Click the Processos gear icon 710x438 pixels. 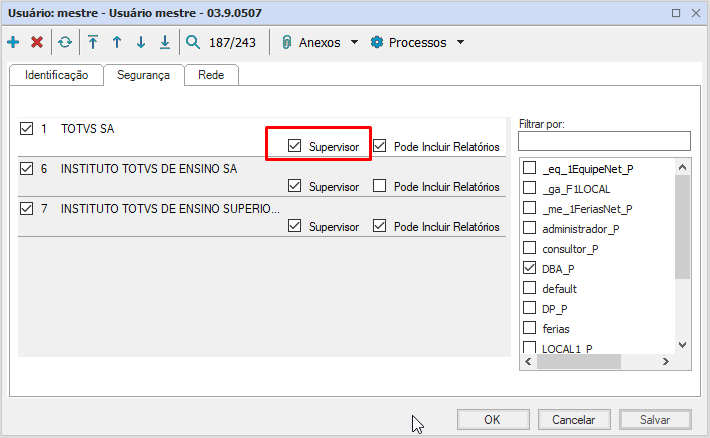(377, 42)
